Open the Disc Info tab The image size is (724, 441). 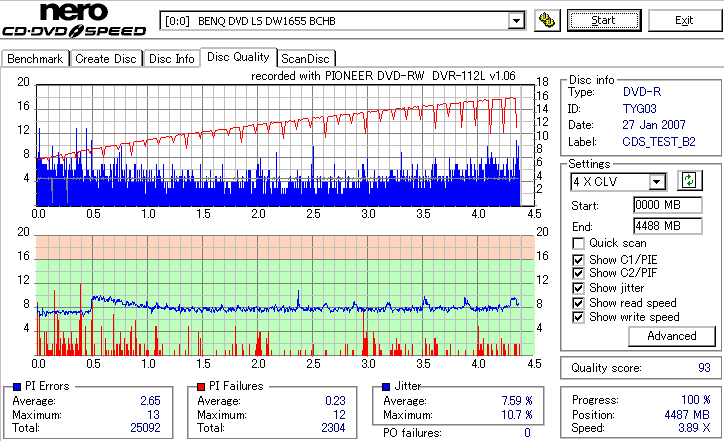click(x=172, y=59)
